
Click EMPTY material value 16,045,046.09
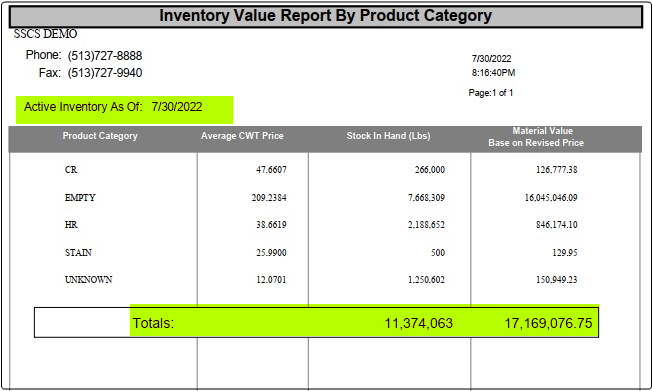[x=551, y=198]
